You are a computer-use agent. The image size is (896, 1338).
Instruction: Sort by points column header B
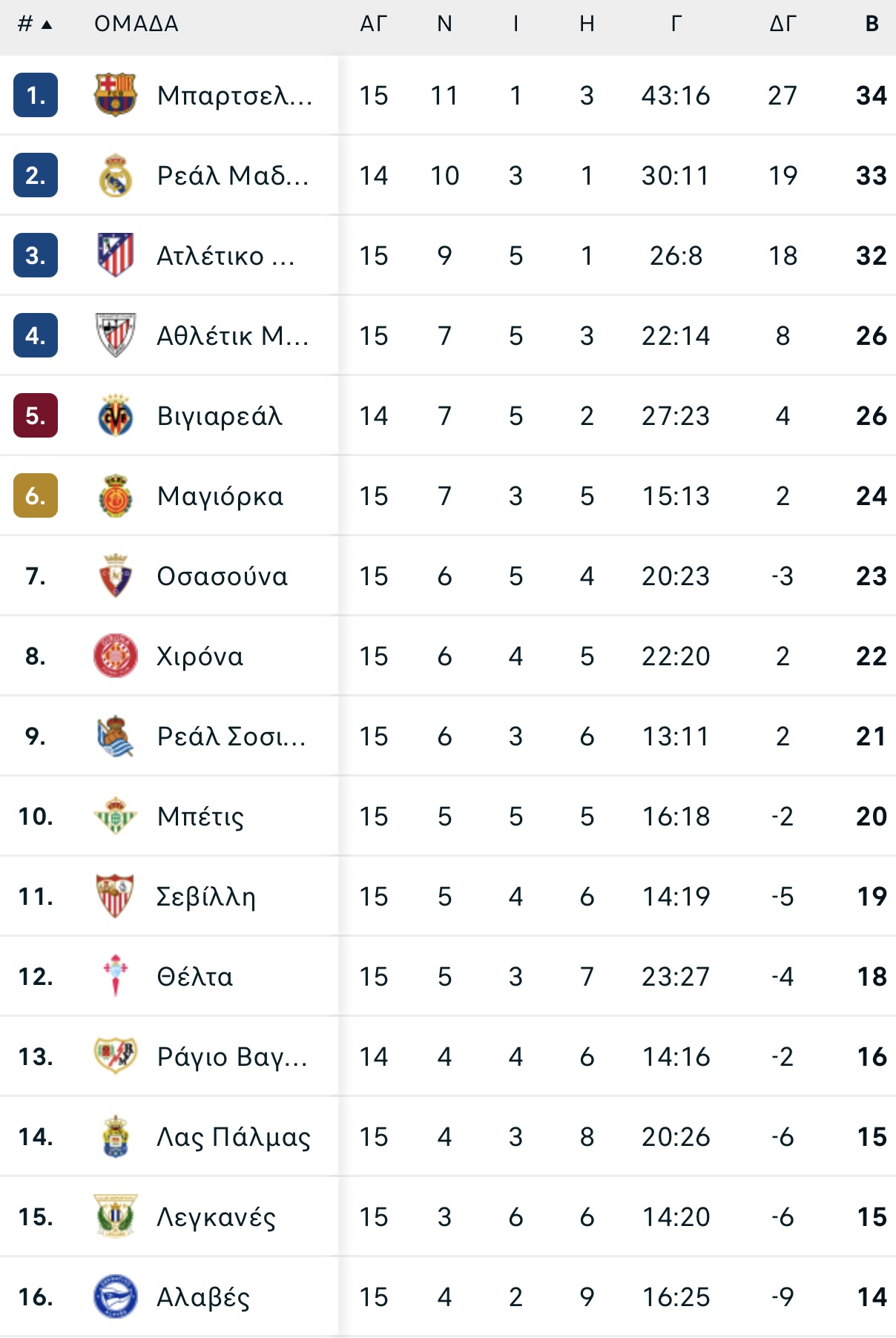(x=872, y=24)
